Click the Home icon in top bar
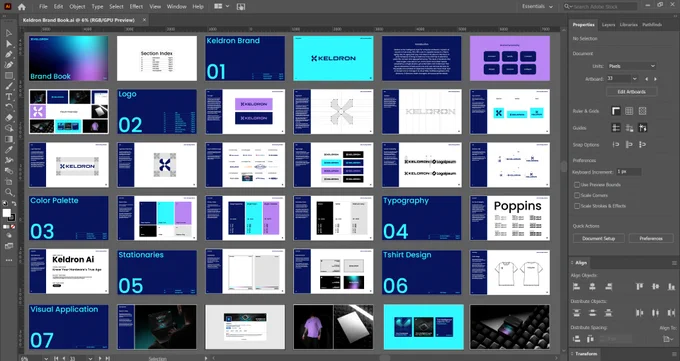Image resolution: width=680 pixels, height=361 pixels. click(x=22, y=7)
